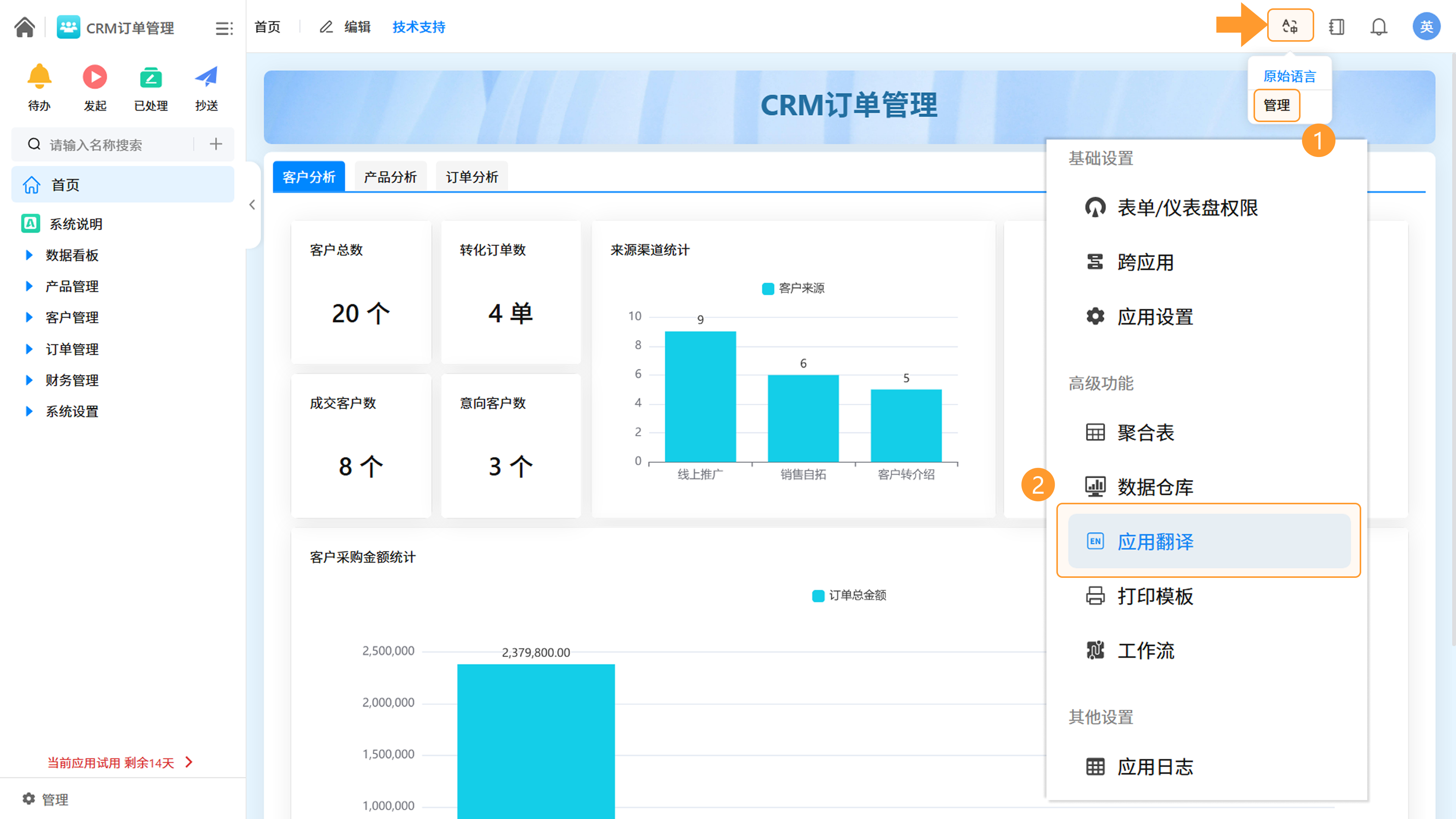Image resolution: width=1456 pixels, height=819 pixels.
Task: Click the CRM订单管理 app logo icon
Action: (68, 27)
